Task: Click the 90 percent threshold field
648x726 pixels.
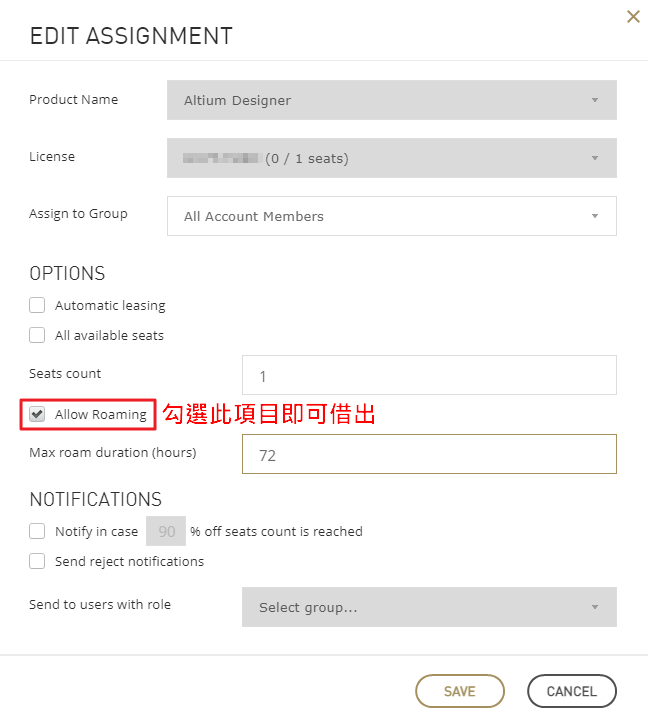Action: (166, 532)
